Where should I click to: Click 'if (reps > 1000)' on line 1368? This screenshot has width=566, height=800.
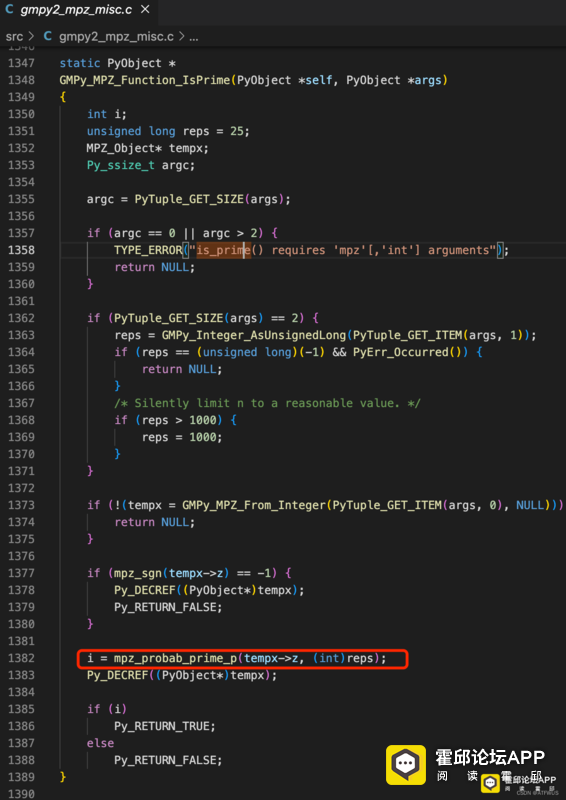click(x=168, y=420)
